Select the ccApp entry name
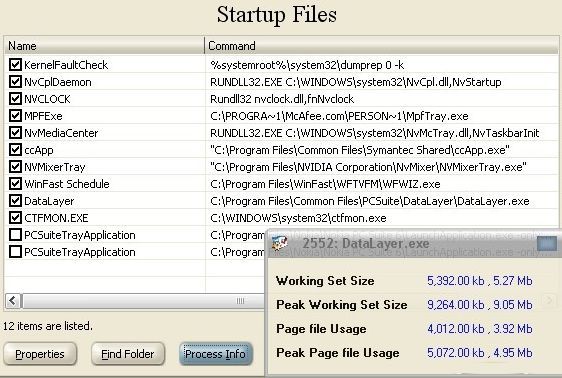The width and height of the screenshot is (562, 378). pyautogui.click(x=39, y=150)
